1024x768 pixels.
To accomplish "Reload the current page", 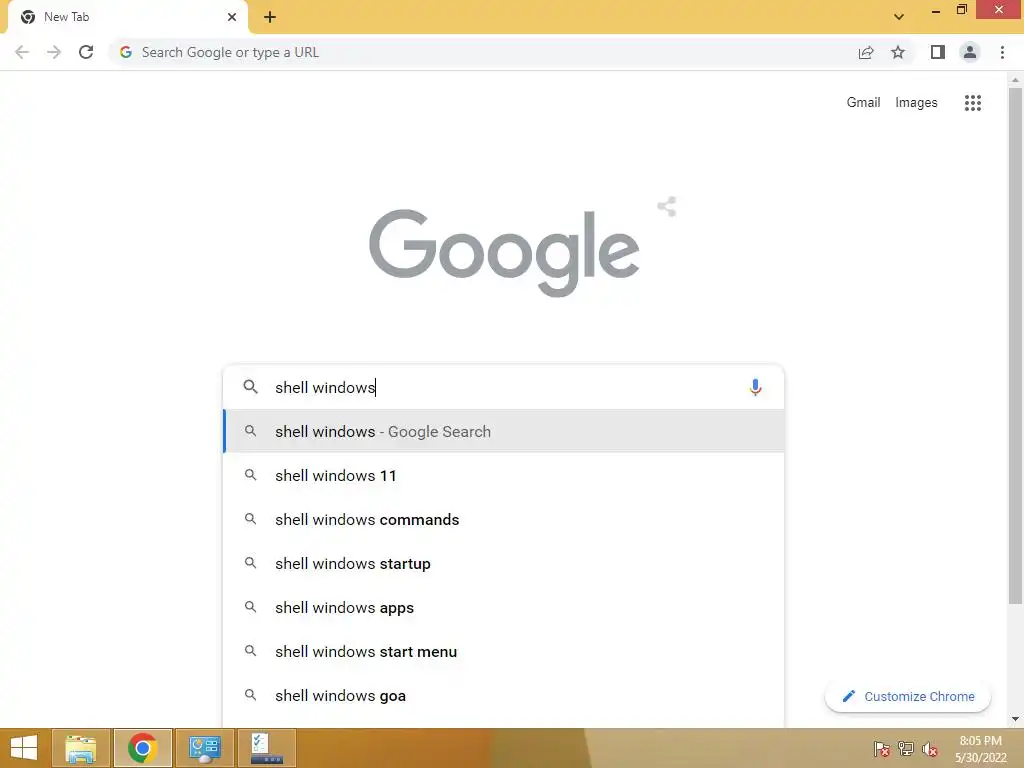I will pyautogui.click(x=86, y=52).
